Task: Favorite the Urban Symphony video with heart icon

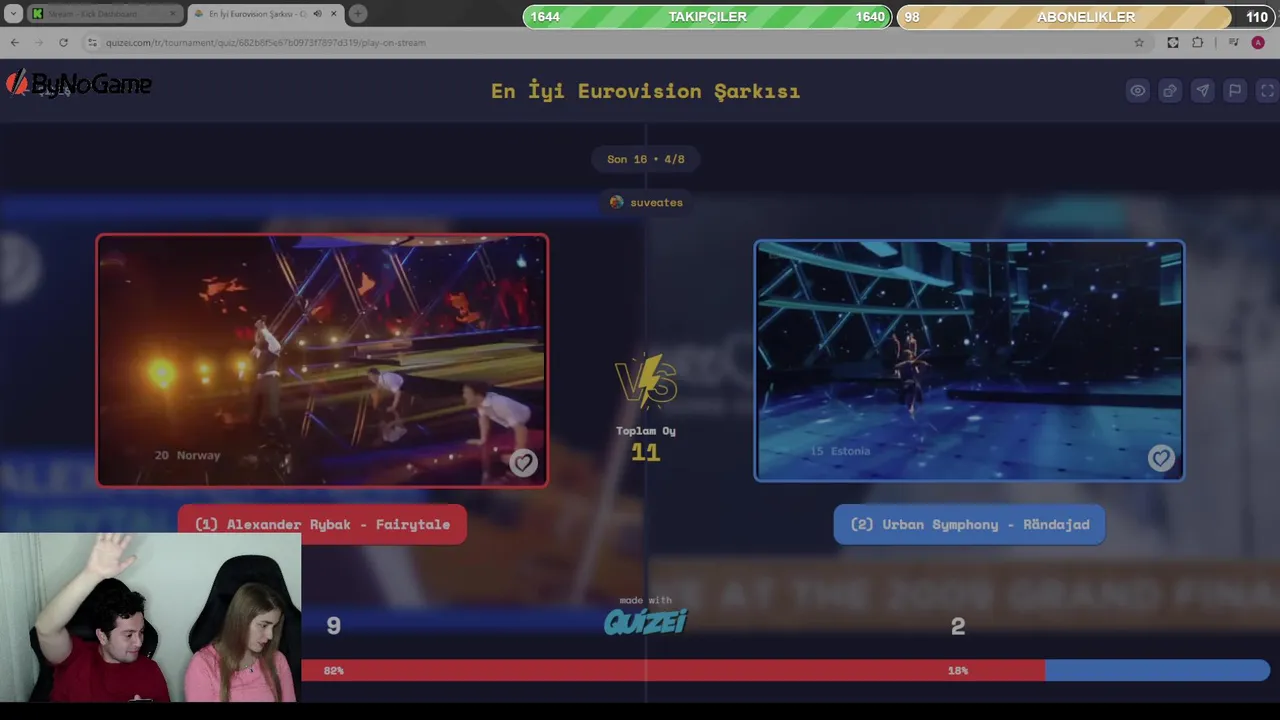Action: (1160, 458)
